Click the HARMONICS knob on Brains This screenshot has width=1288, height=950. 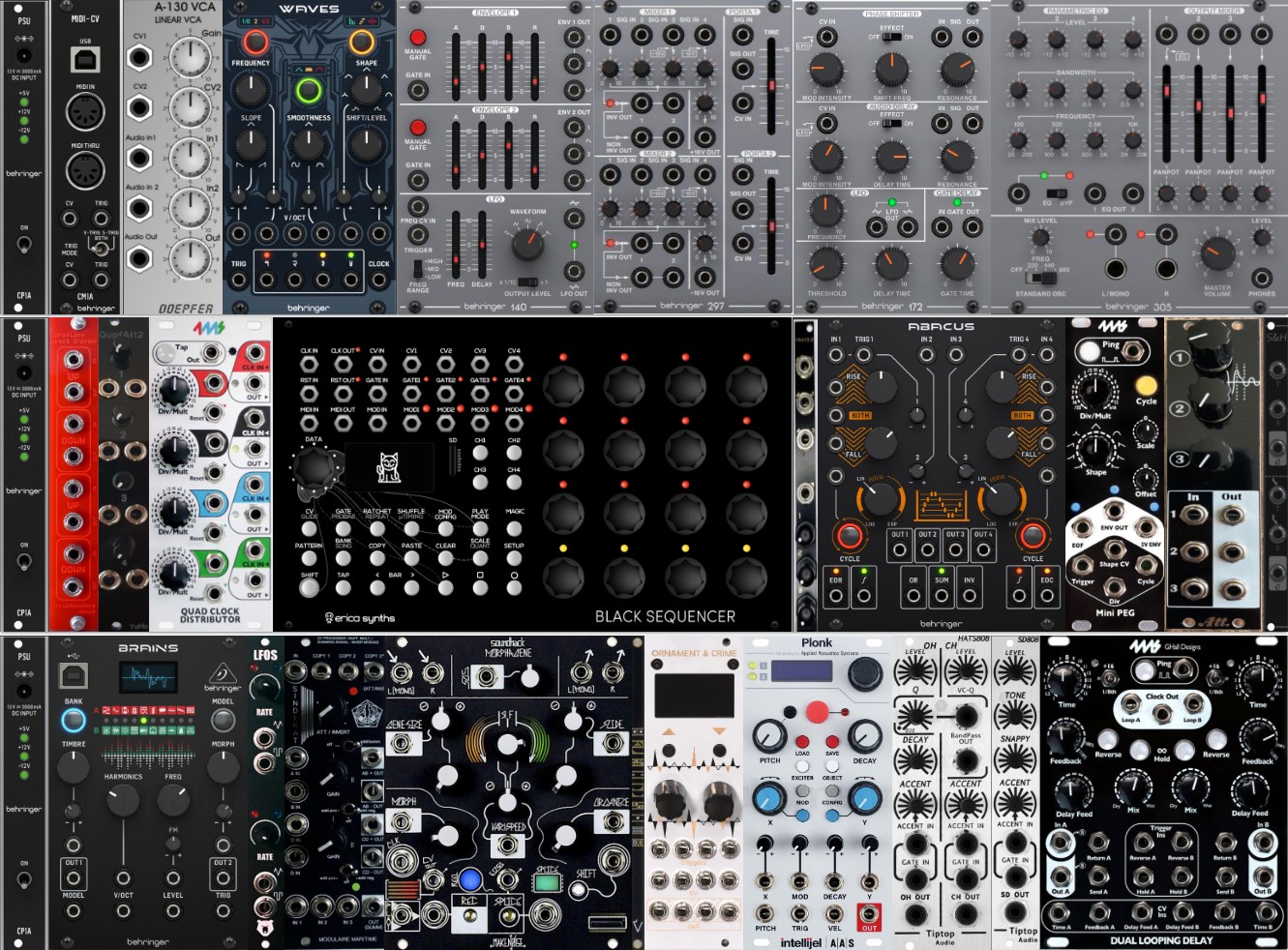click(x=123, y=800)
